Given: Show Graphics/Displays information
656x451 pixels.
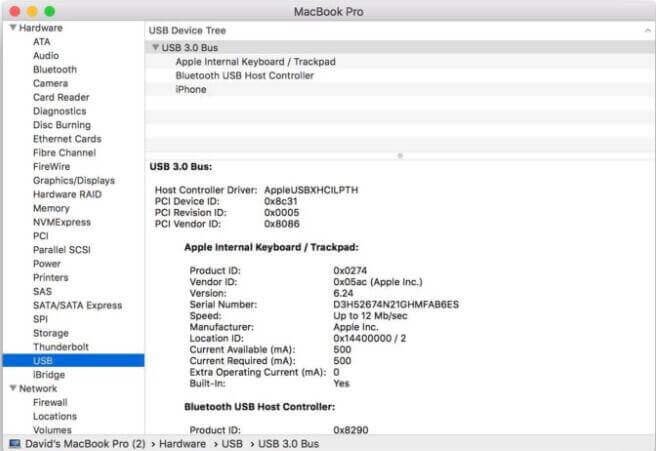Looking at the screenshot, I should tap(74, 180).
